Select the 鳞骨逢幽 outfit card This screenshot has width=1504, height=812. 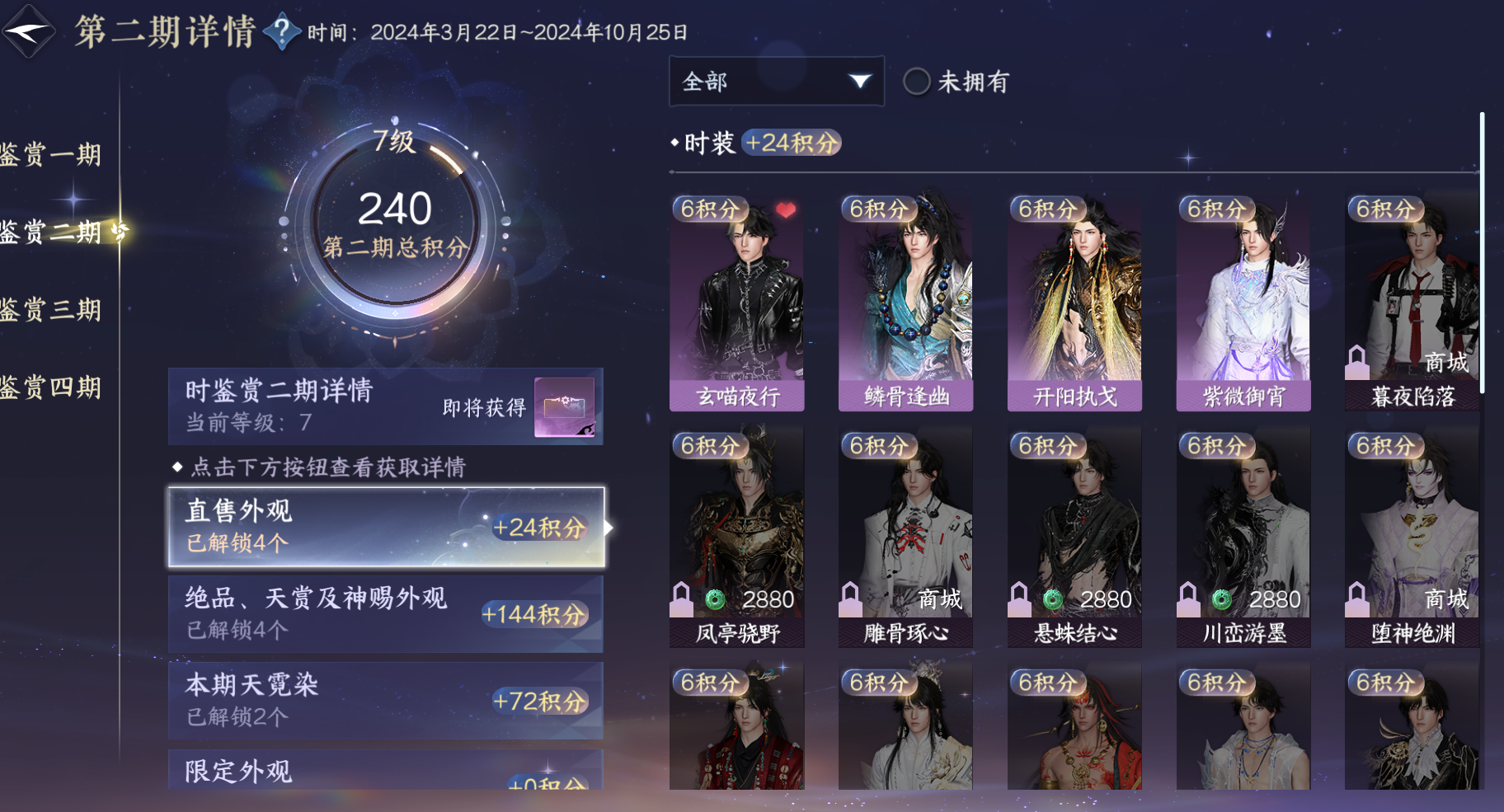point(905,303)
